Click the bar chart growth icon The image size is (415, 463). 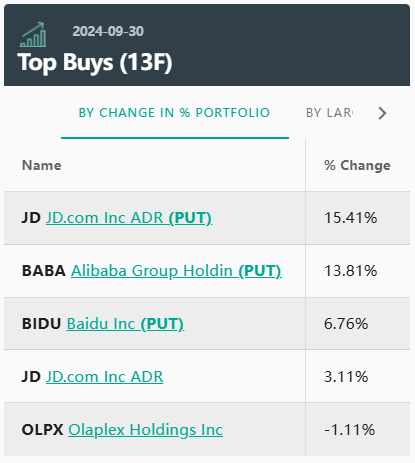pos(33,35)
